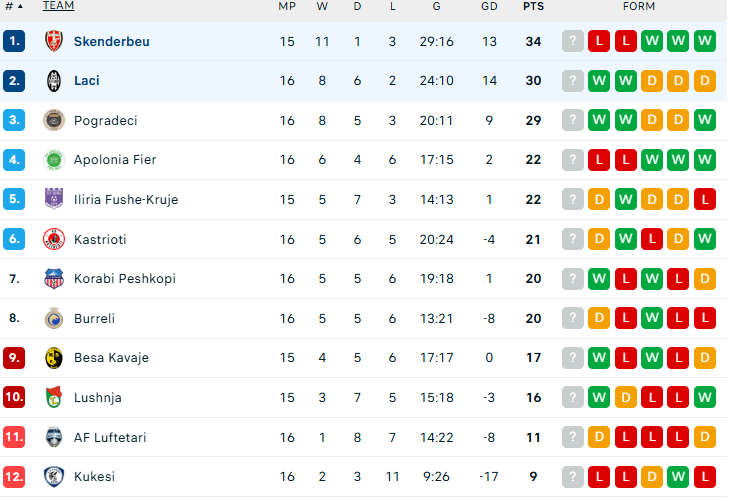Sort standings by PTS column header
Viewport: 732px width, 501px height.
click(533, 6)
